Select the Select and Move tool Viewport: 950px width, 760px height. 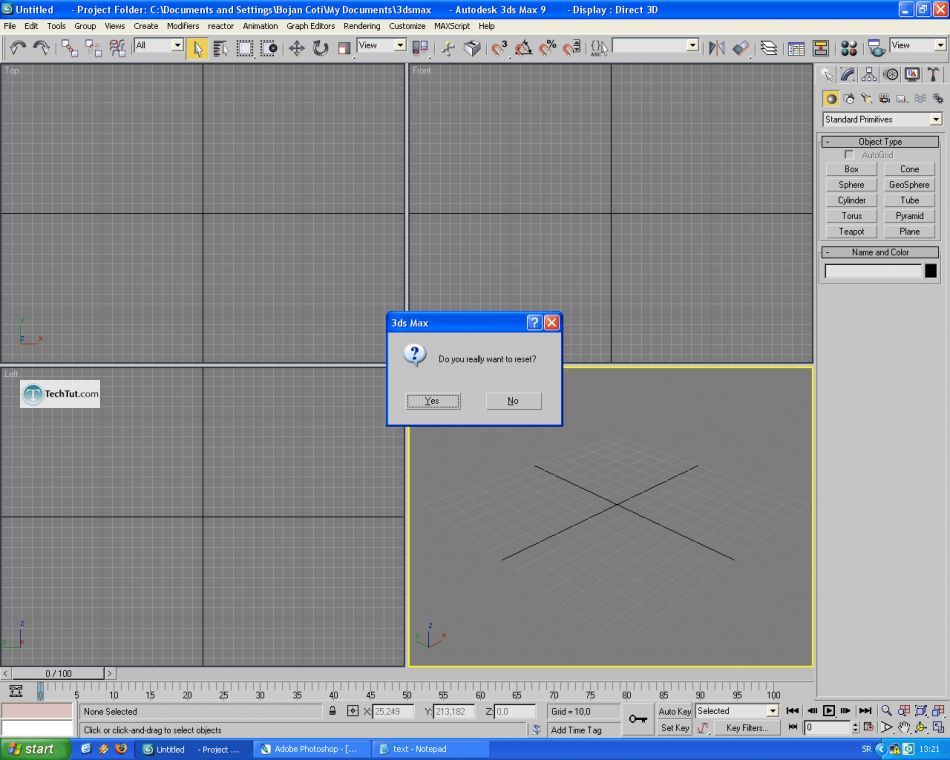click(x=297, y=48)
